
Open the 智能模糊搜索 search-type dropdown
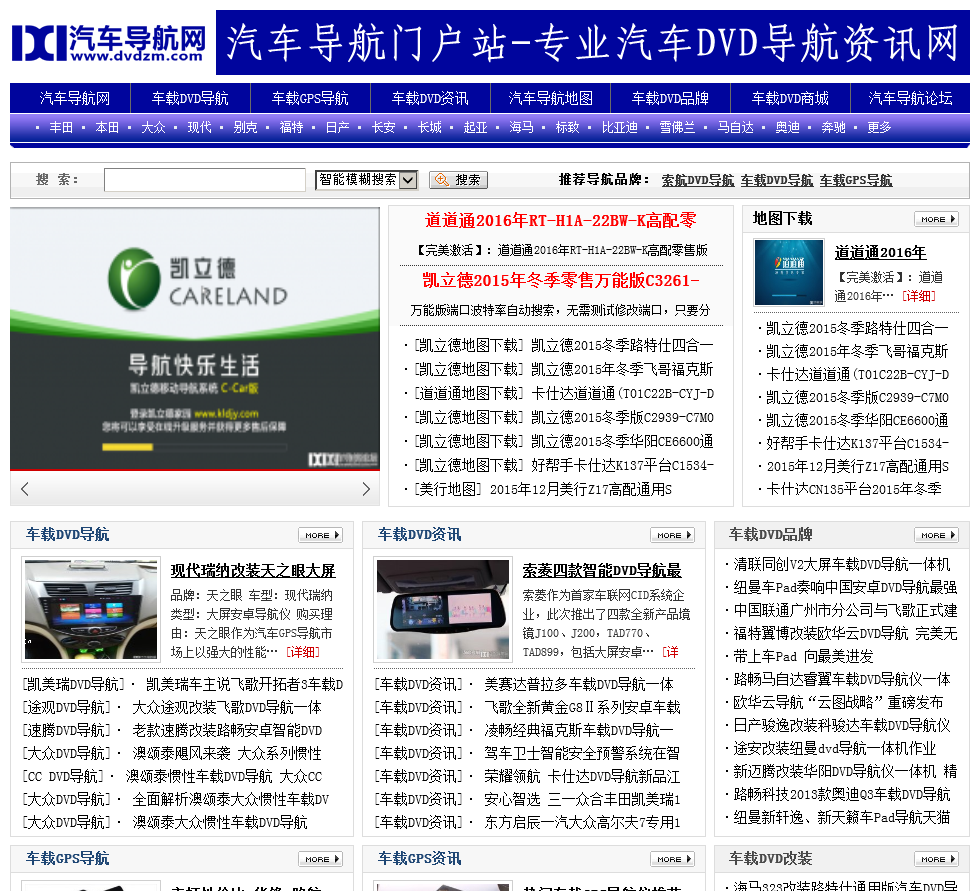(366, 180)
